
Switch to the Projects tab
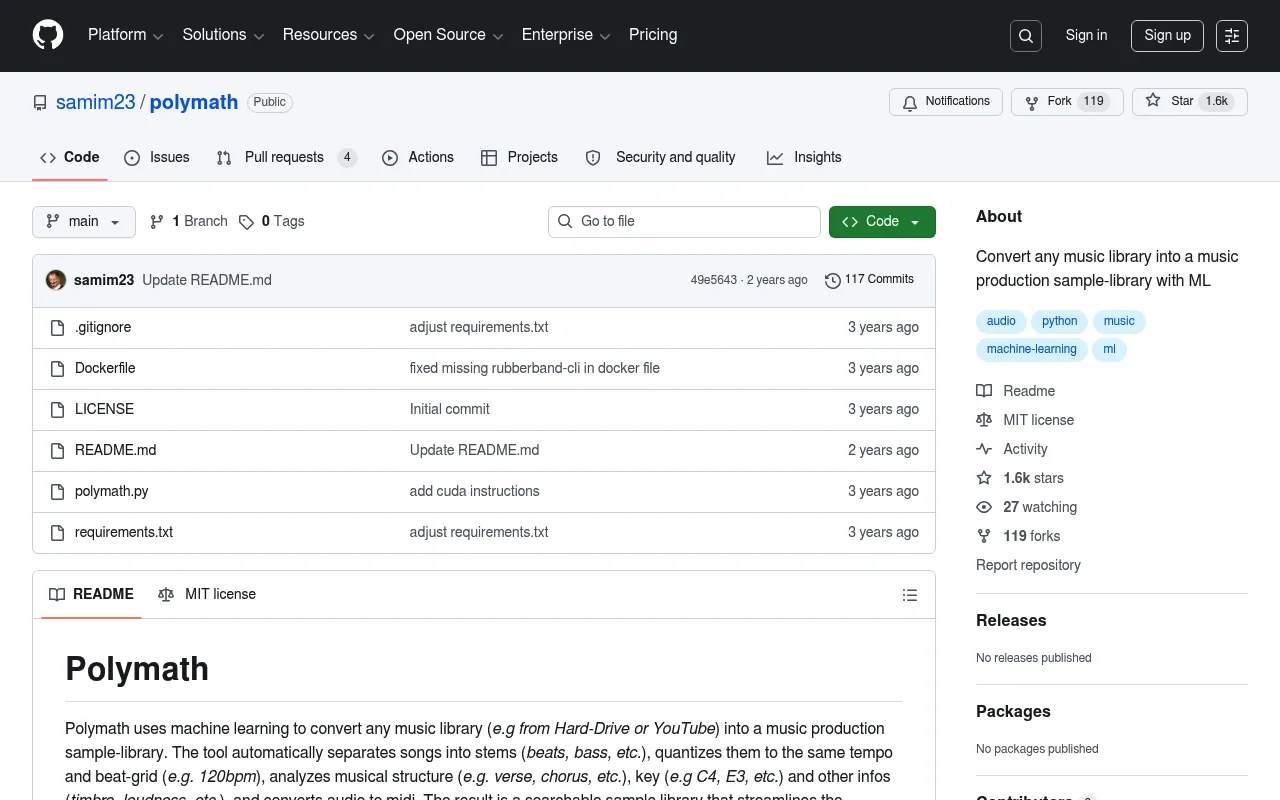click(x=519, y=158)
